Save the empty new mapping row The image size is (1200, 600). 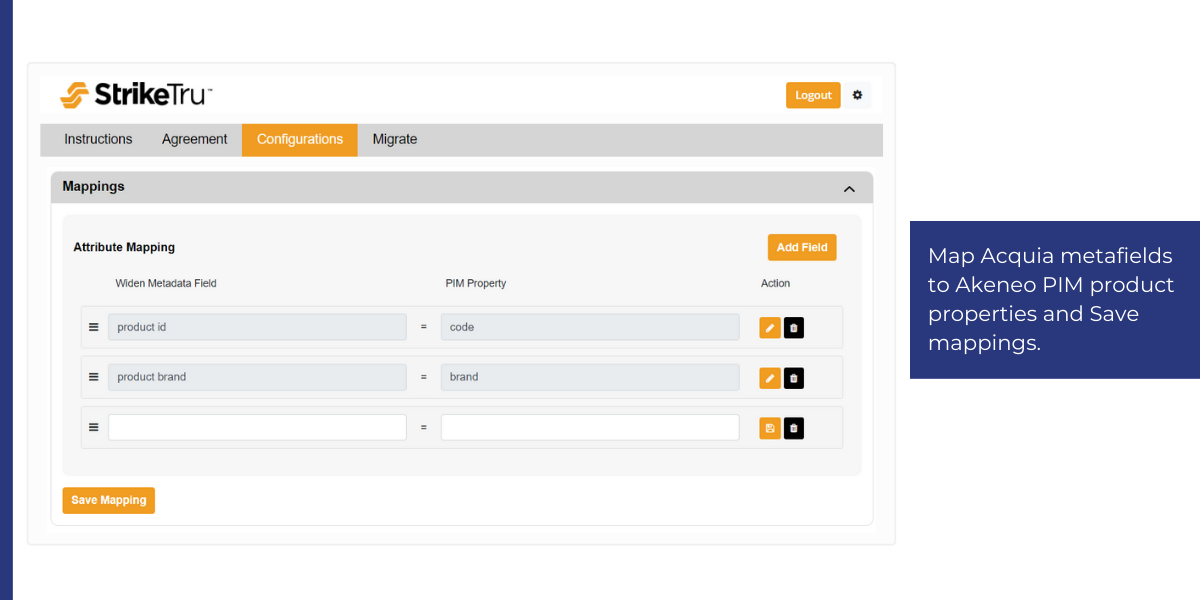click(x=770, y=428)
